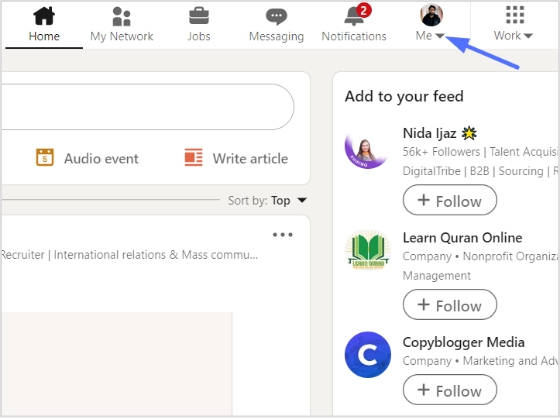Click the Audio event button text

[x=101, y=158]
